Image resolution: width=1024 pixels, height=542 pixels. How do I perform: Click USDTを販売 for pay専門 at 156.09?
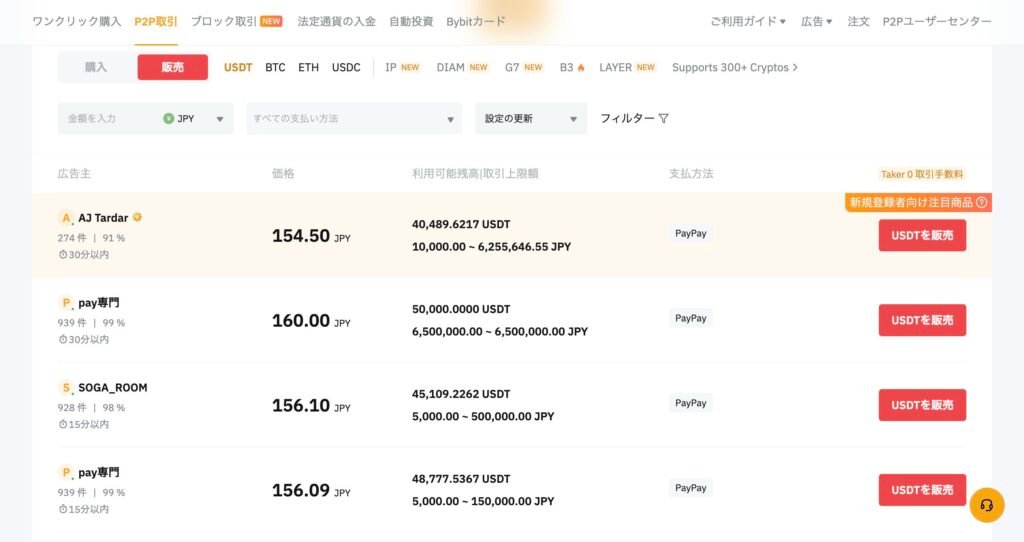tap(921, 490)
